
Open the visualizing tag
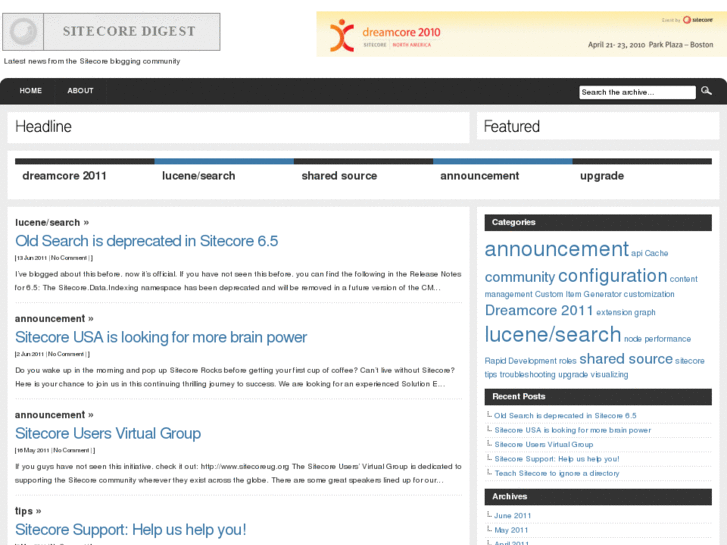coord(609,374)
